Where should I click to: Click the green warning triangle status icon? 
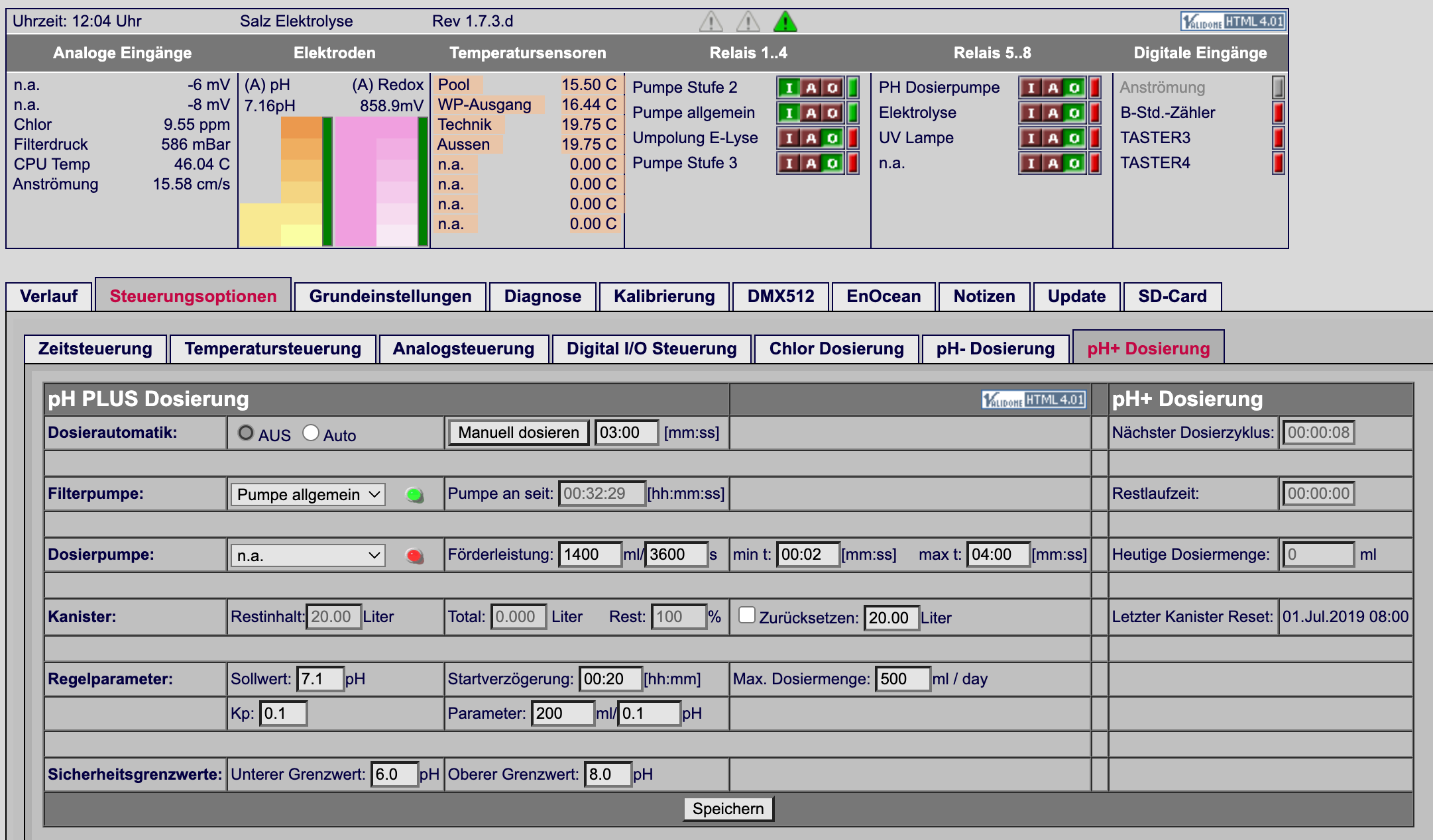pyautogui.click(x=785, y=21)
